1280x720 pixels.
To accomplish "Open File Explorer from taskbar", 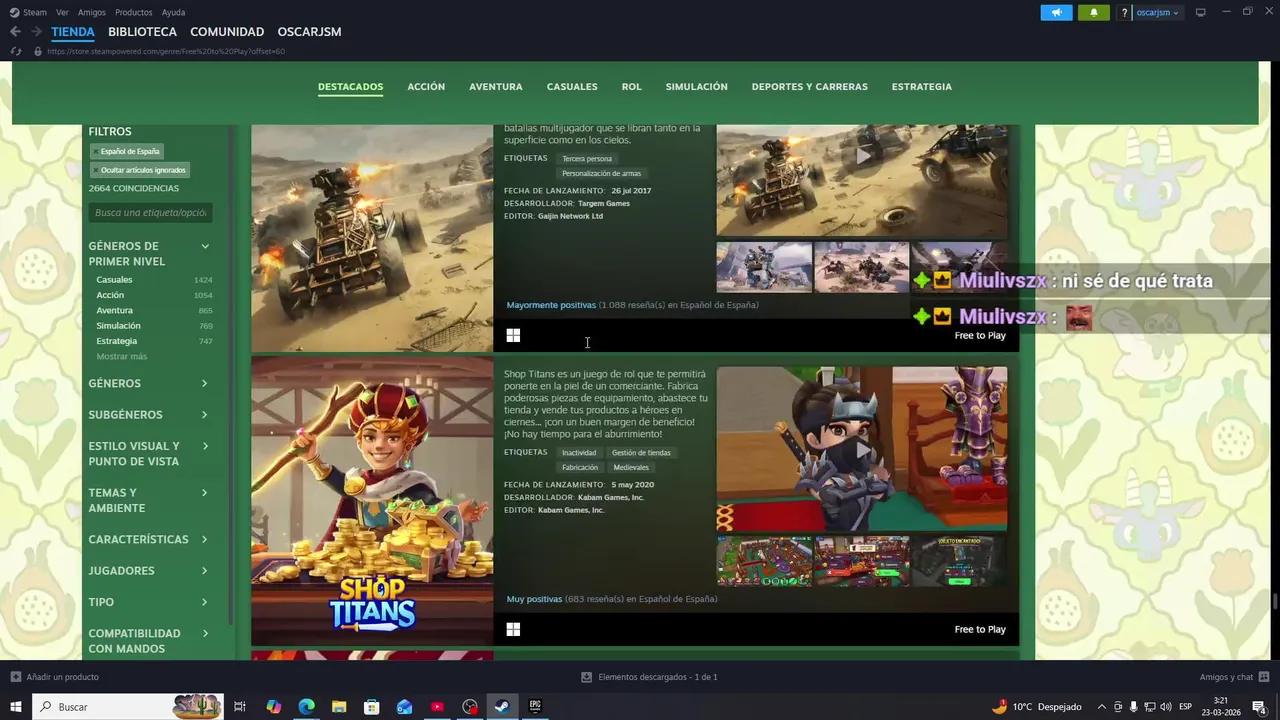I will (339, 707).
